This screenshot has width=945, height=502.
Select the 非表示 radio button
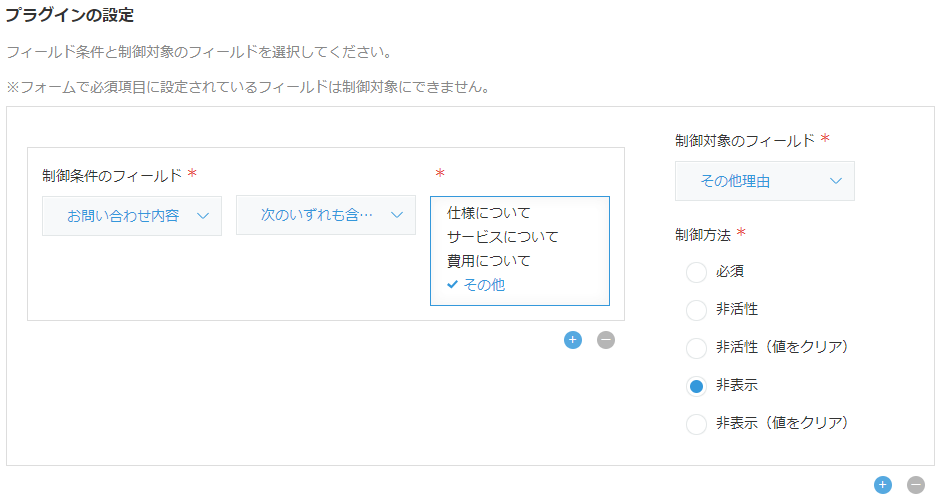(x=697, y=386)
